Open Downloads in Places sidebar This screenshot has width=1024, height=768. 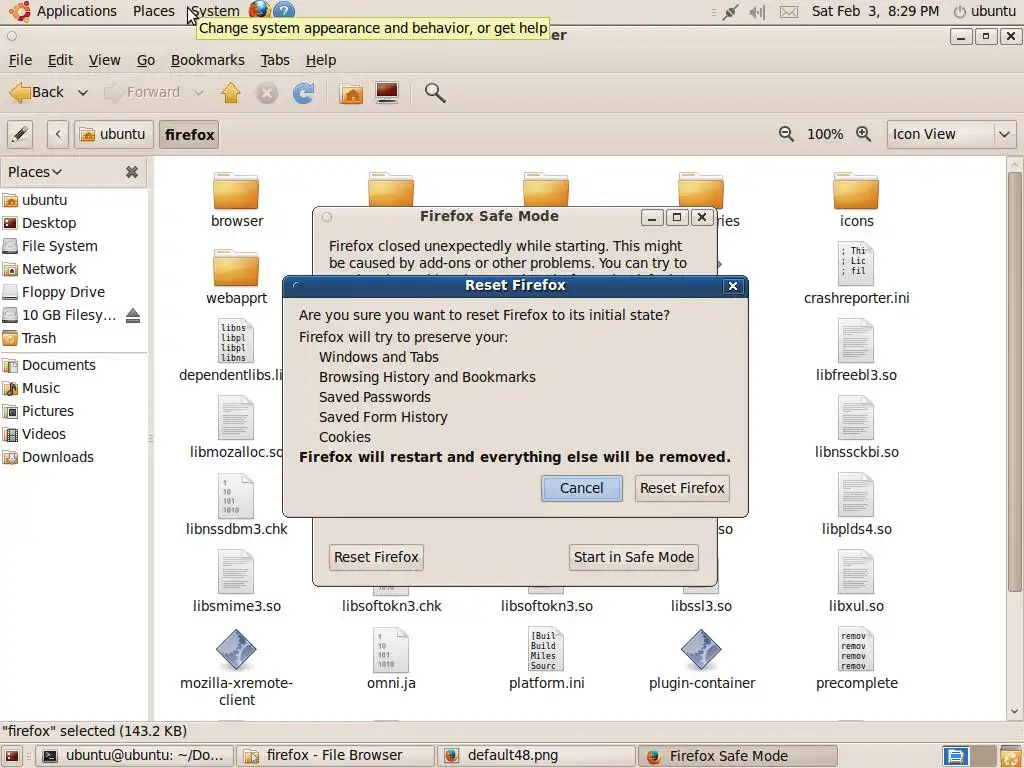(x=57, y=457)
